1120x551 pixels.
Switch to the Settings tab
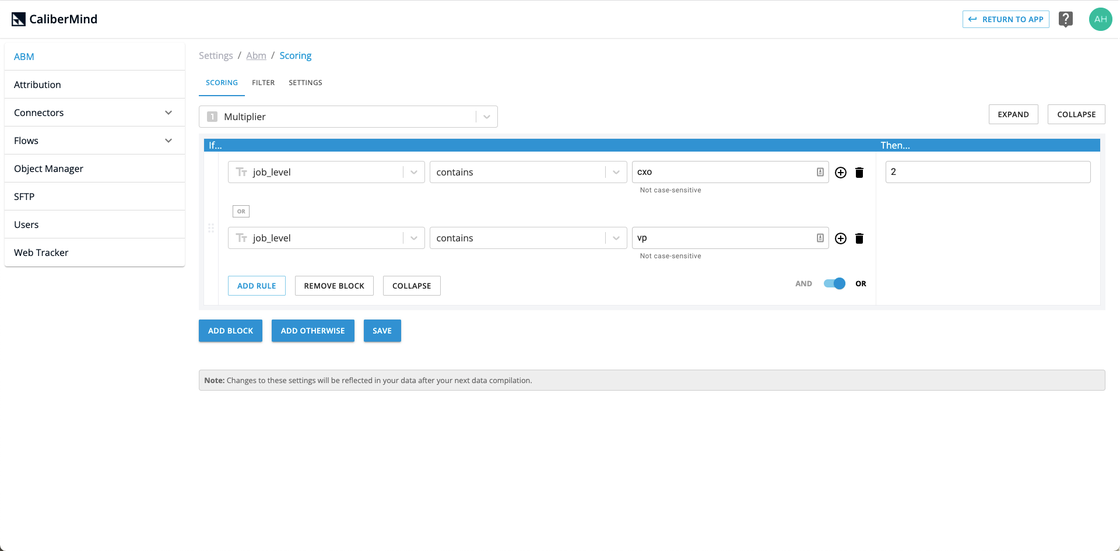click(305, 83)
